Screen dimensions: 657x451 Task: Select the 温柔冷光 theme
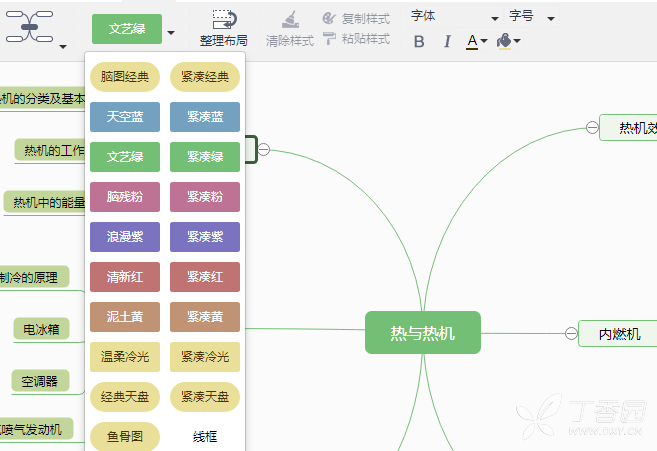[x=125, y=357]
